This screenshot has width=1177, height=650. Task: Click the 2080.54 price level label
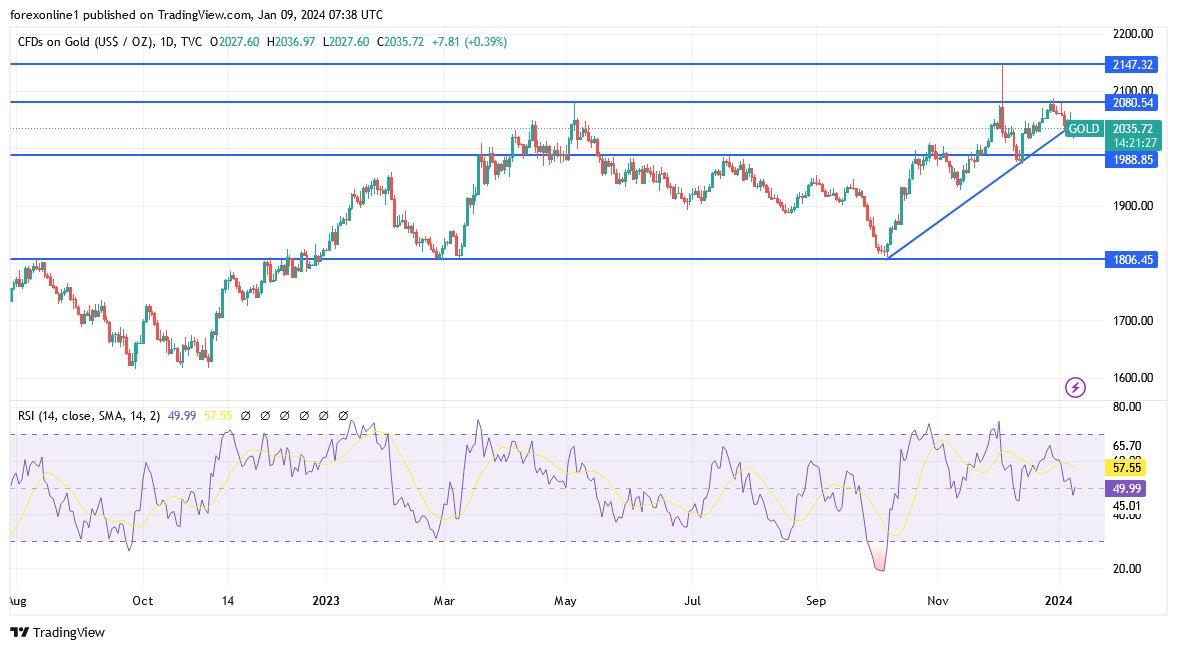tap(1131, 103)
